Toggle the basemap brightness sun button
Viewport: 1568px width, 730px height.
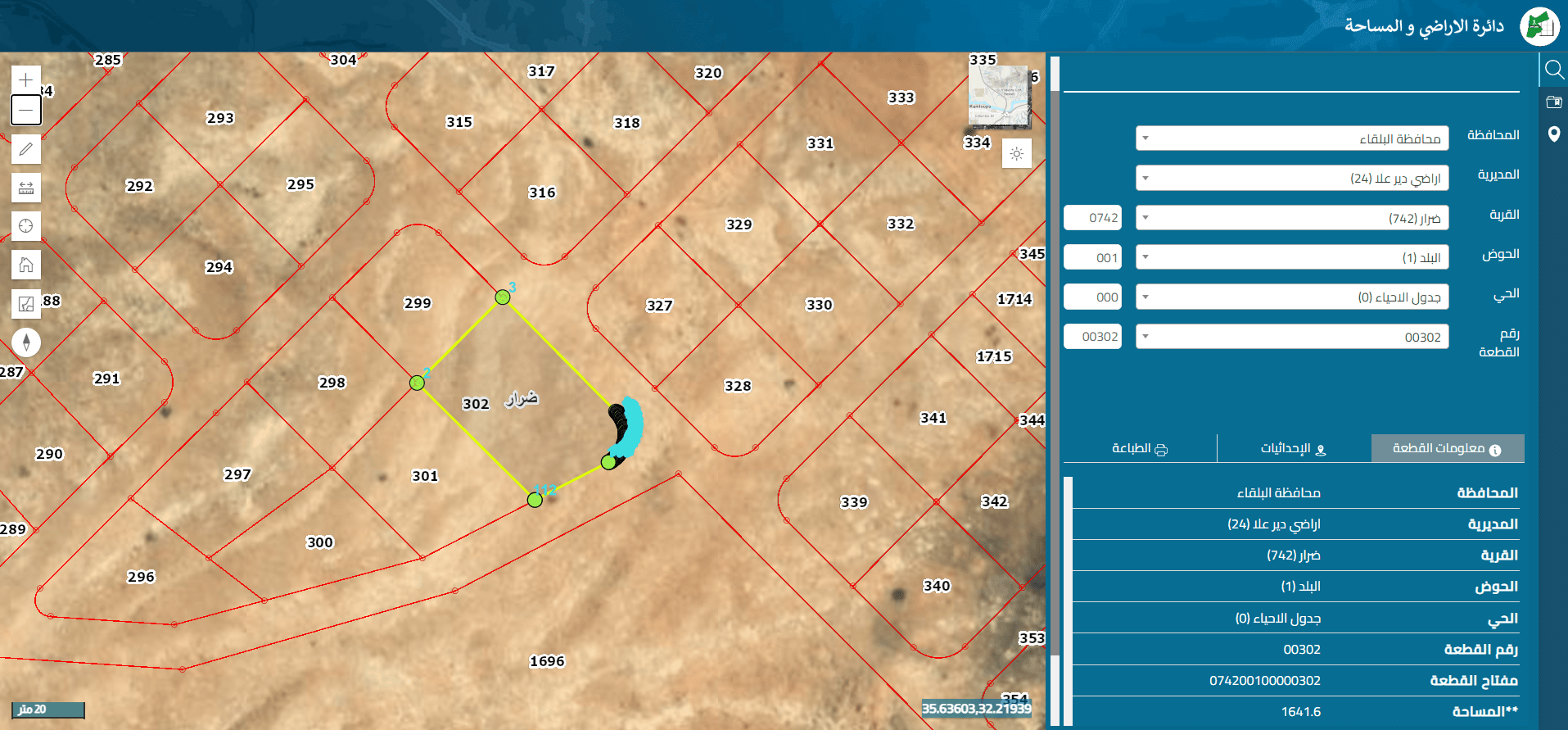click(1017, 153)
